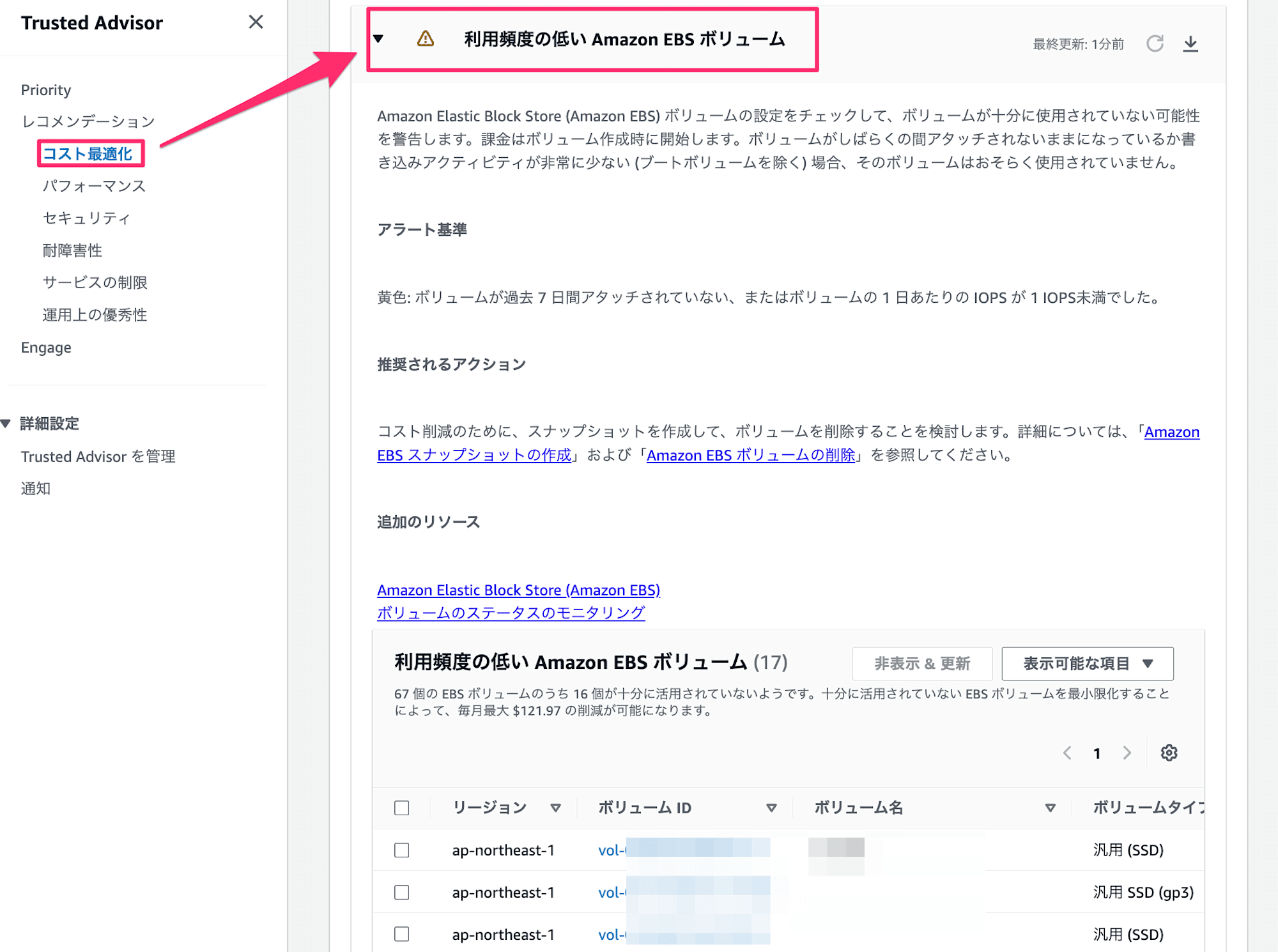Select page 1 in pagination
This screenshot has height=952, width=1278.
1097,753
